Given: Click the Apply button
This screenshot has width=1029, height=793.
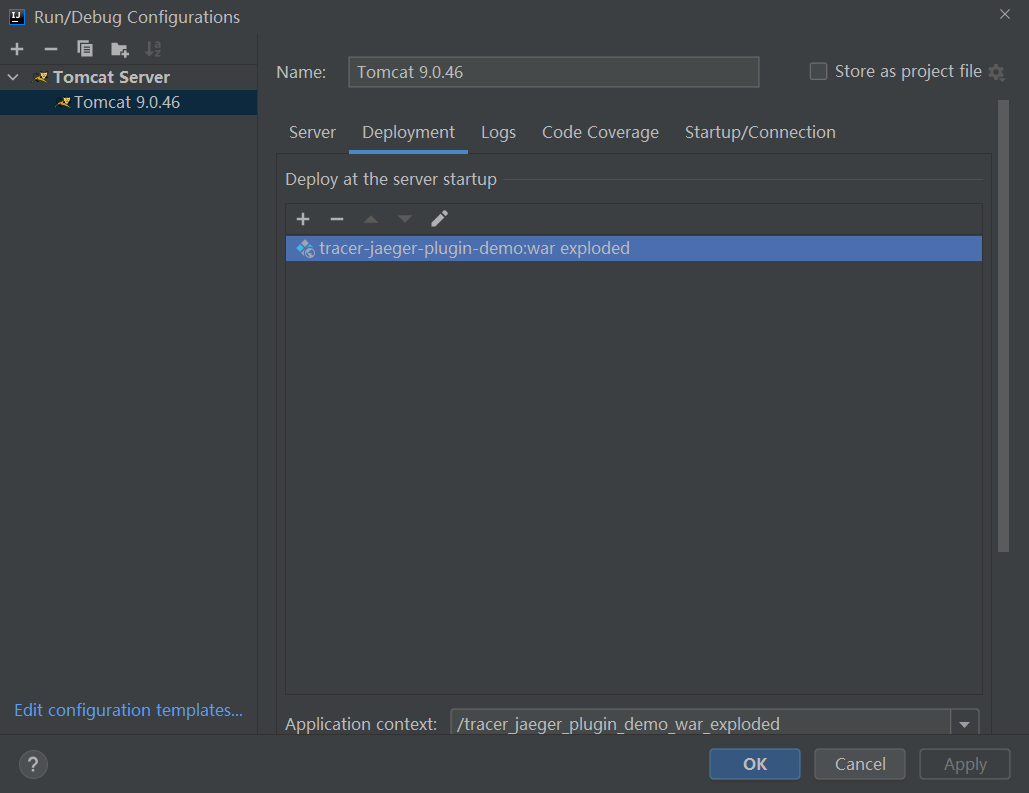Looking at the screenshot, I should (x=965, y=764).
